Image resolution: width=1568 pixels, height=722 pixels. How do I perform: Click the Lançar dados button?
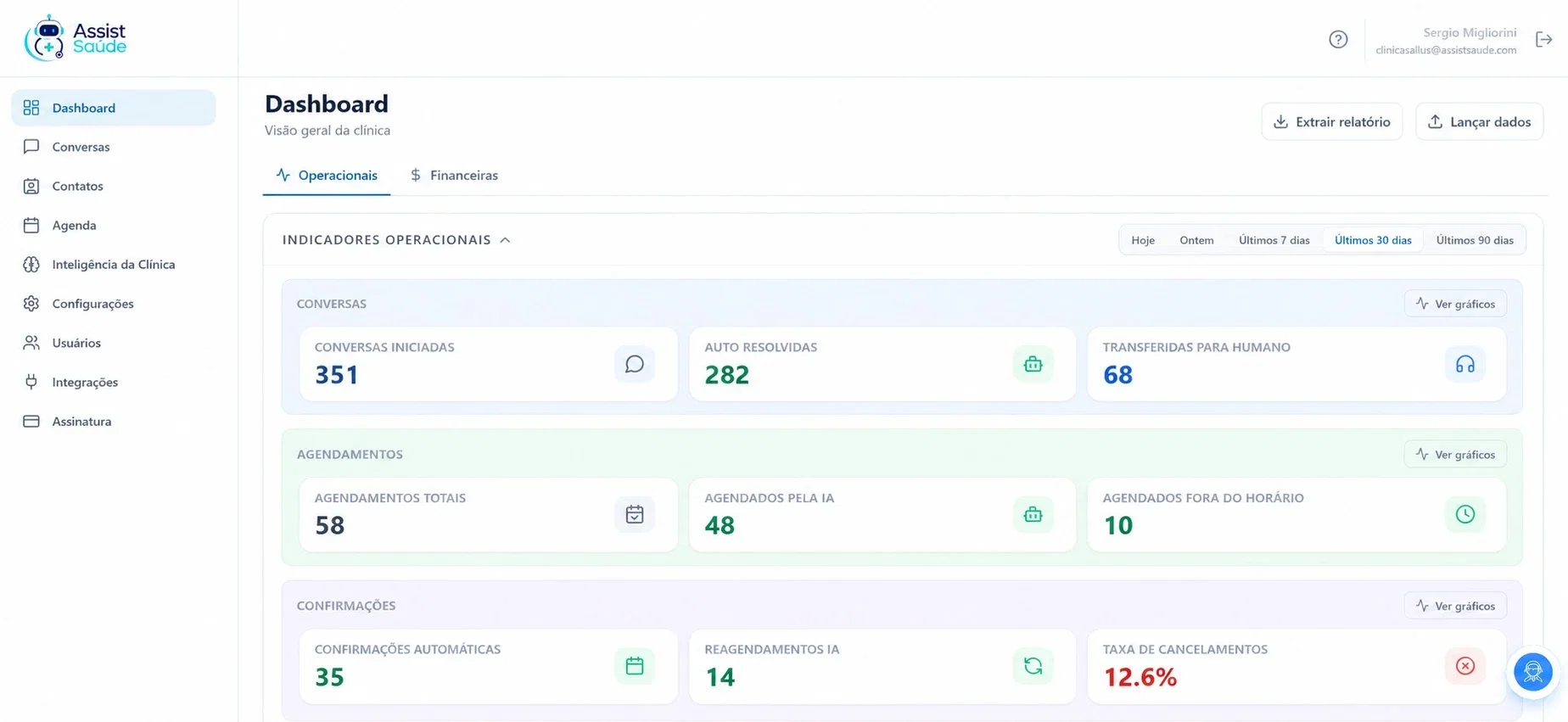1479,121
